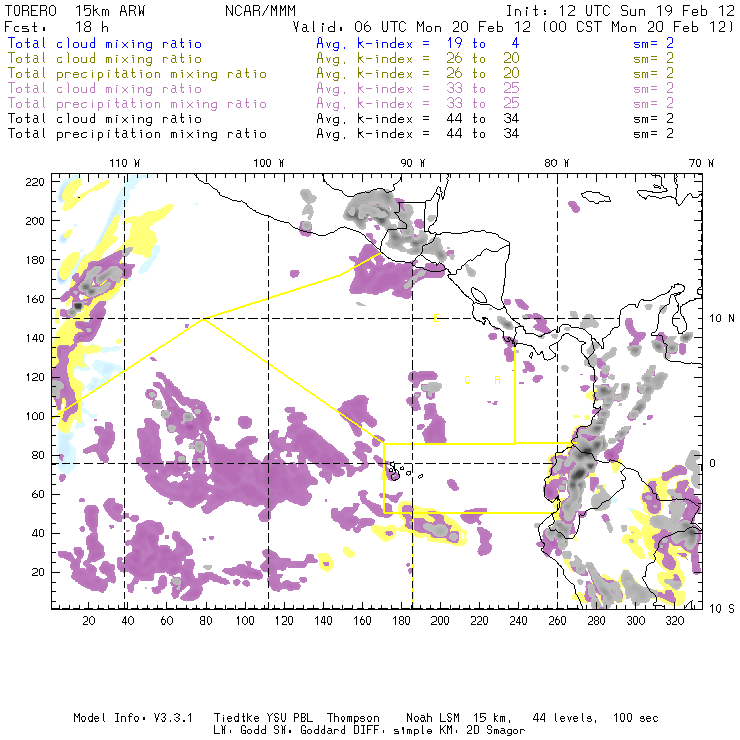Image resolution: width=740 pixels, height=740 pixels.
Task: Click the "100 sec" timestep text
Action: pos(636,718)
